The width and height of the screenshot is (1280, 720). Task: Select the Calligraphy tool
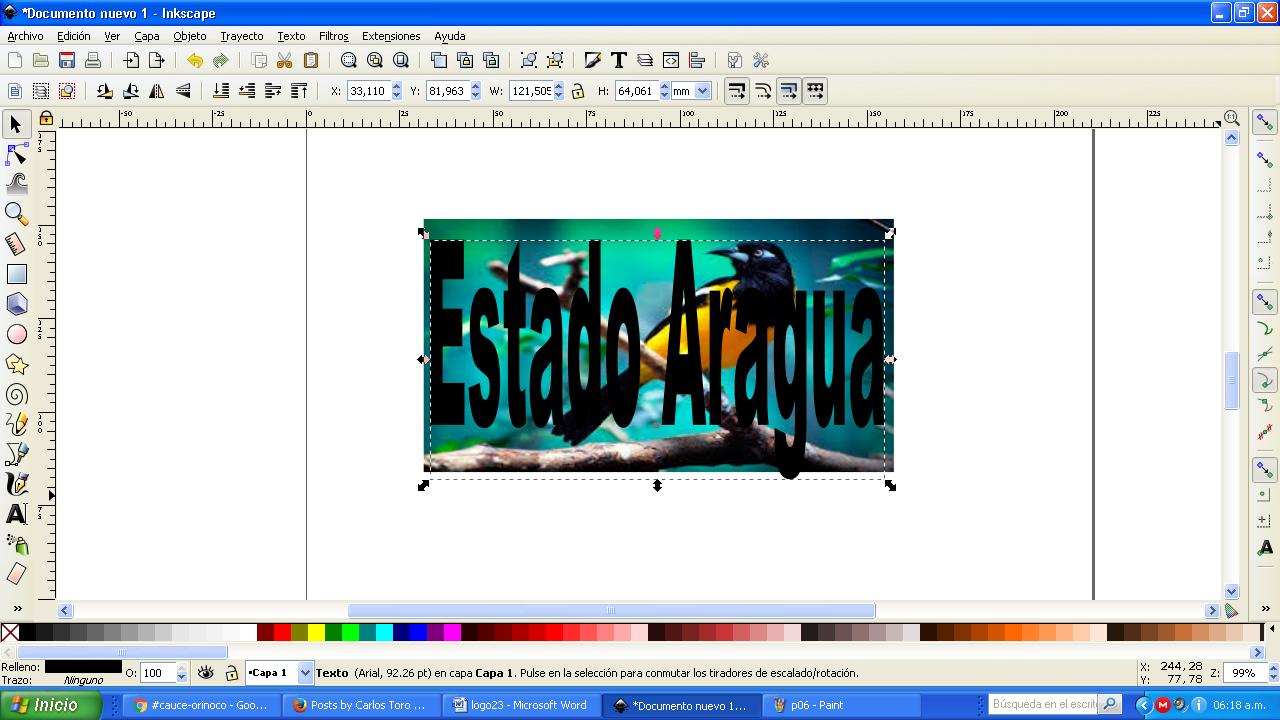tap(17, 484)
